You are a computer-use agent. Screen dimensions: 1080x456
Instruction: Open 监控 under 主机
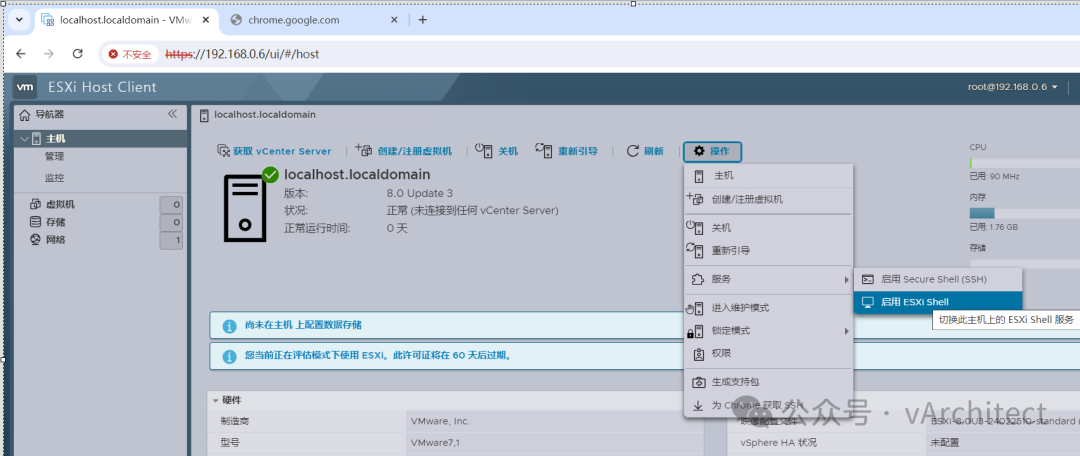[x=54, y=178]
